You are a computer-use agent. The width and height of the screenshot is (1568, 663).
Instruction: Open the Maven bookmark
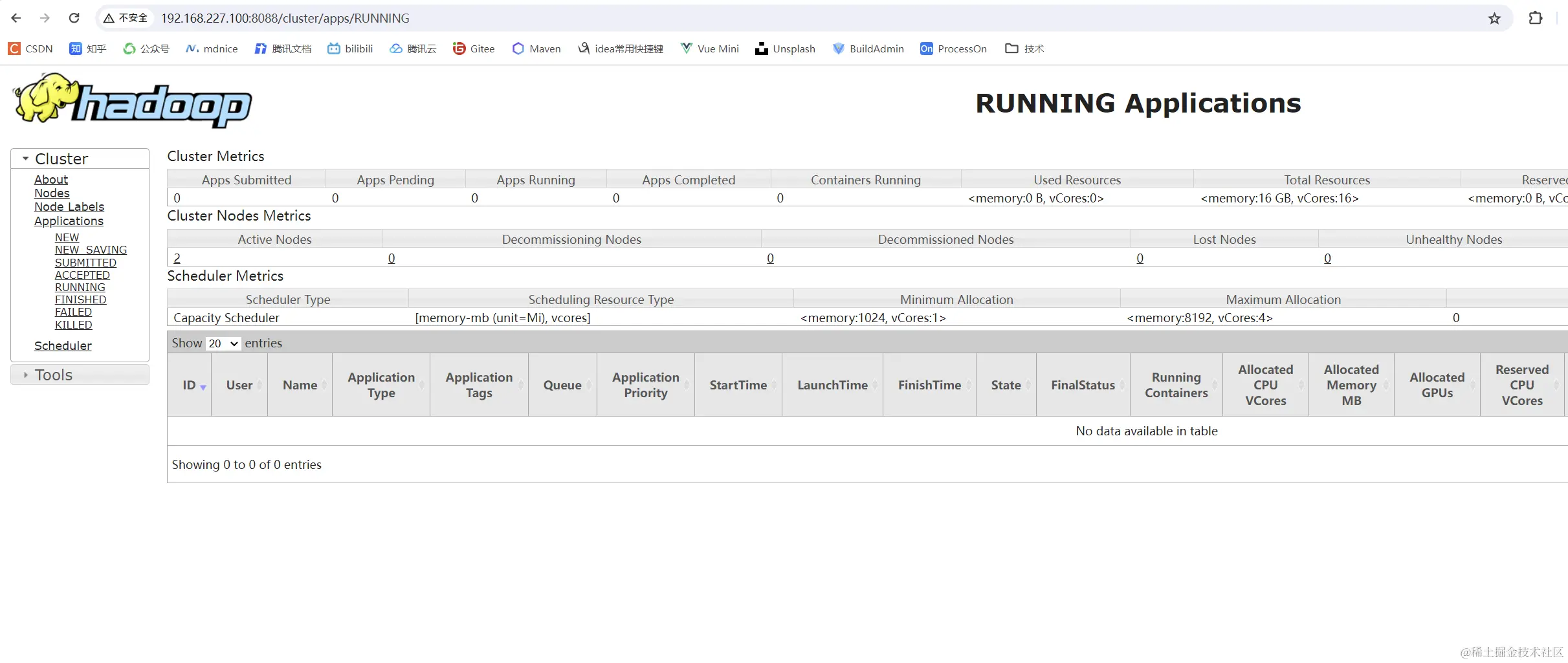536,49
